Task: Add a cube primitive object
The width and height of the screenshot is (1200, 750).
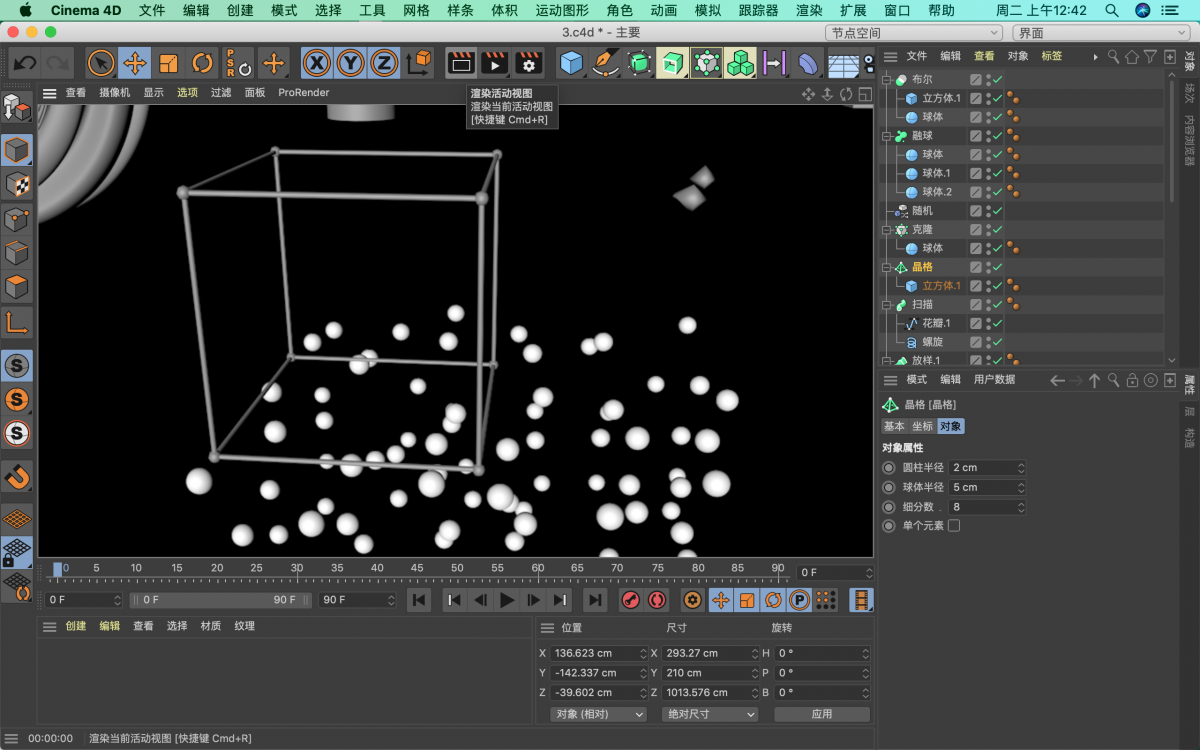Action: (571, 63)
